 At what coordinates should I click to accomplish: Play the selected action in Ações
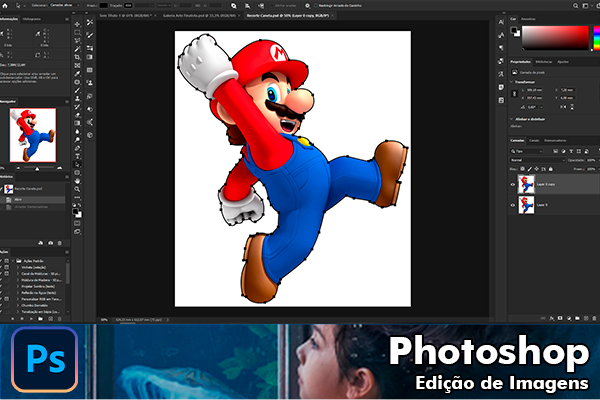tap(31, 318)
